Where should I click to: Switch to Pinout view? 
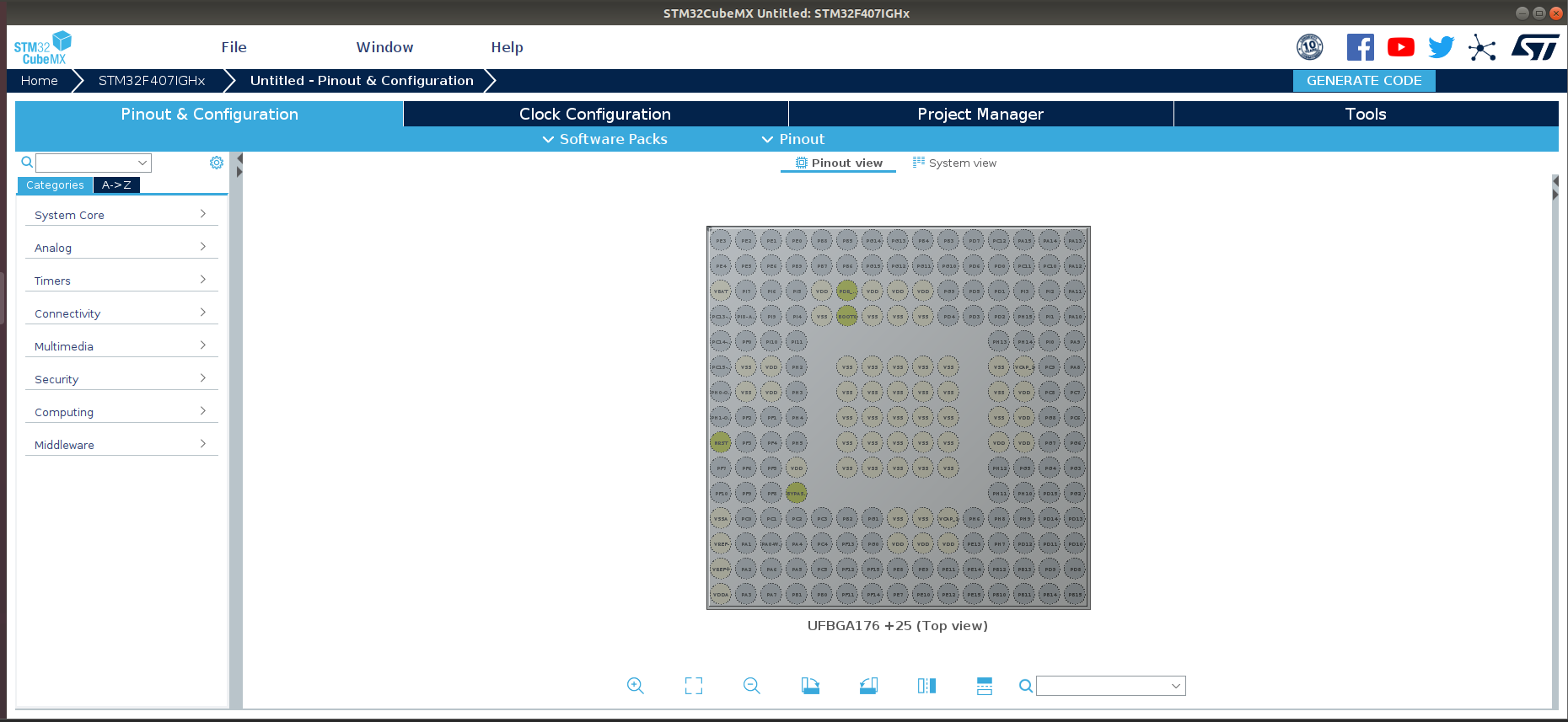(x=839, y=163)
